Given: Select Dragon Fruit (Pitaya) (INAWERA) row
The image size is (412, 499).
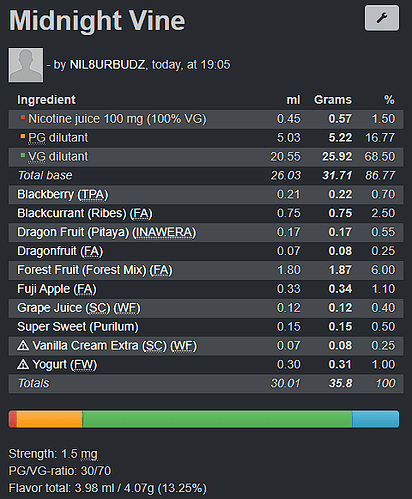Looking at the screenshot, I should pos(206,232).
